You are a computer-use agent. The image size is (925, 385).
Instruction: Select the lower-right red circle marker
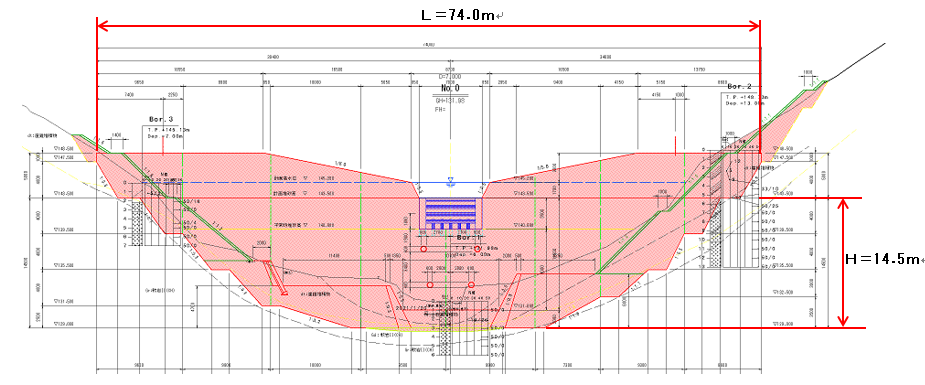coord(471,285)
